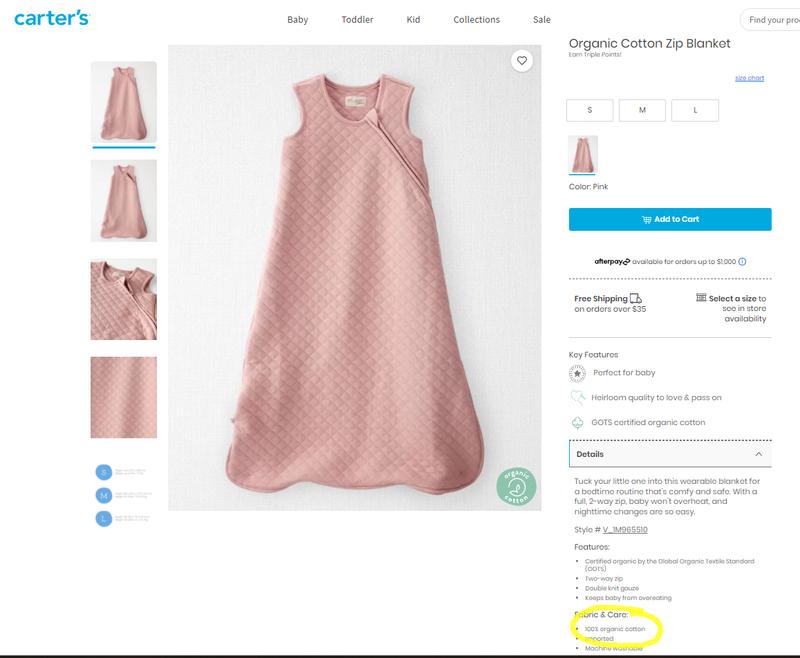
Task: Click the Afterpay info icon
Action: [742, 261]
